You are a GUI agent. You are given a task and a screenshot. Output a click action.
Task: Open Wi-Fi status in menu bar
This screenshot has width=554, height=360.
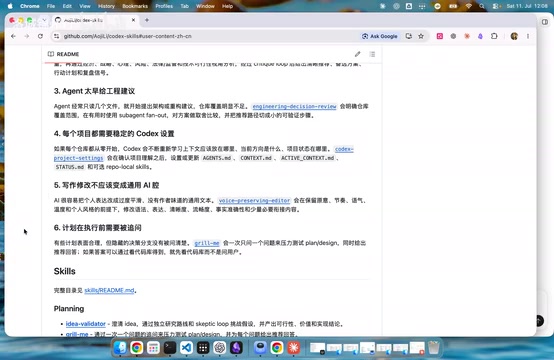(x=468, y=6)
